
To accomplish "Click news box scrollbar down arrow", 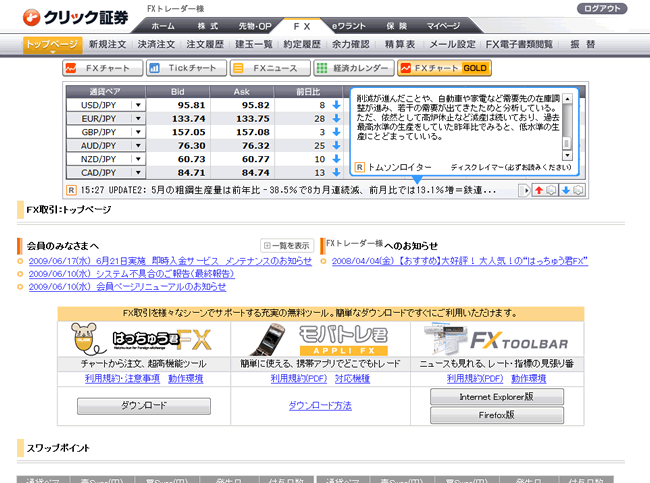I will tap(567, 155).
